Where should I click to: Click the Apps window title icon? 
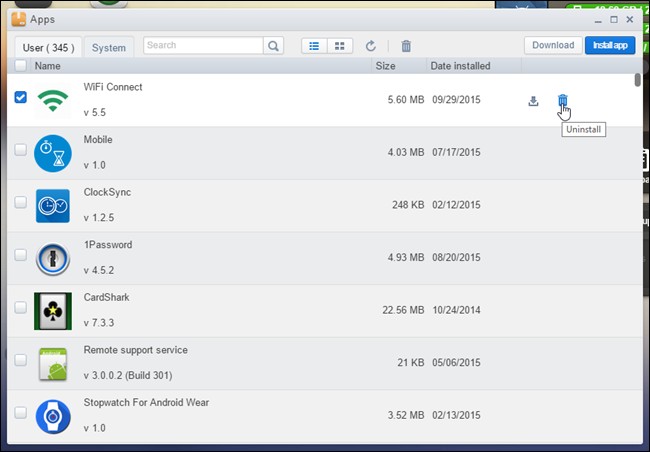[x=19, y=19]
